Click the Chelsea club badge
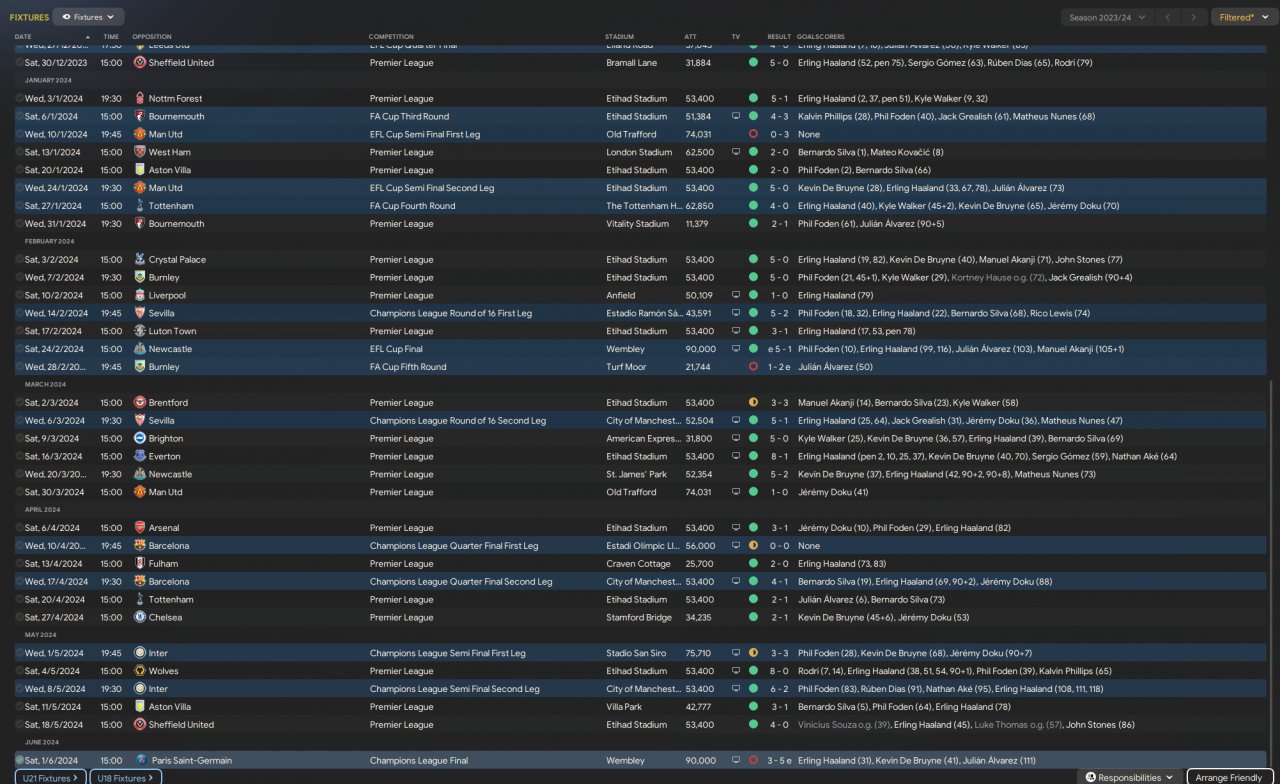 pos(140,618)
